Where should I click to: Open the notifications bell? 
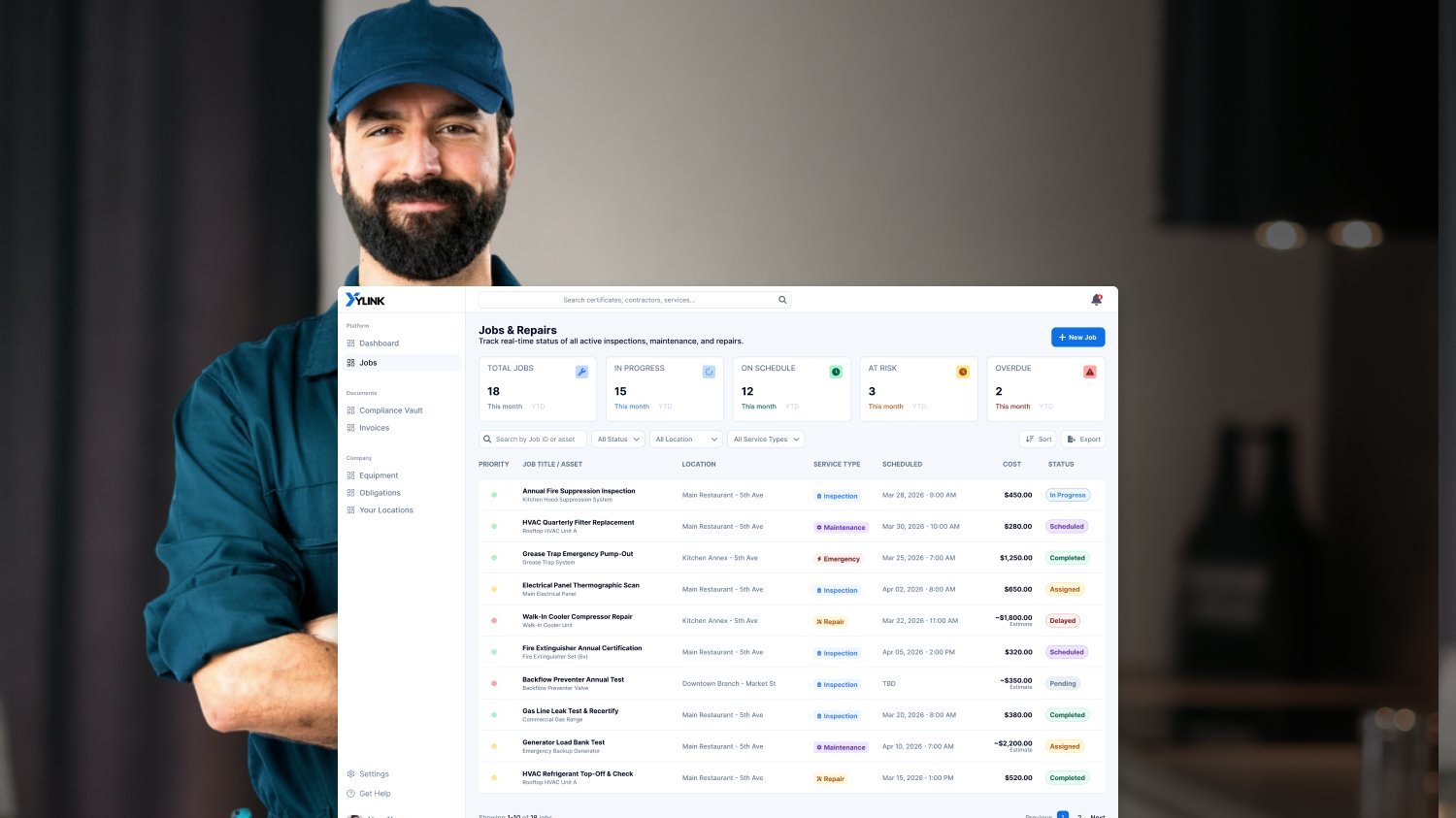pyautogui.click(x=1097, y=300)
